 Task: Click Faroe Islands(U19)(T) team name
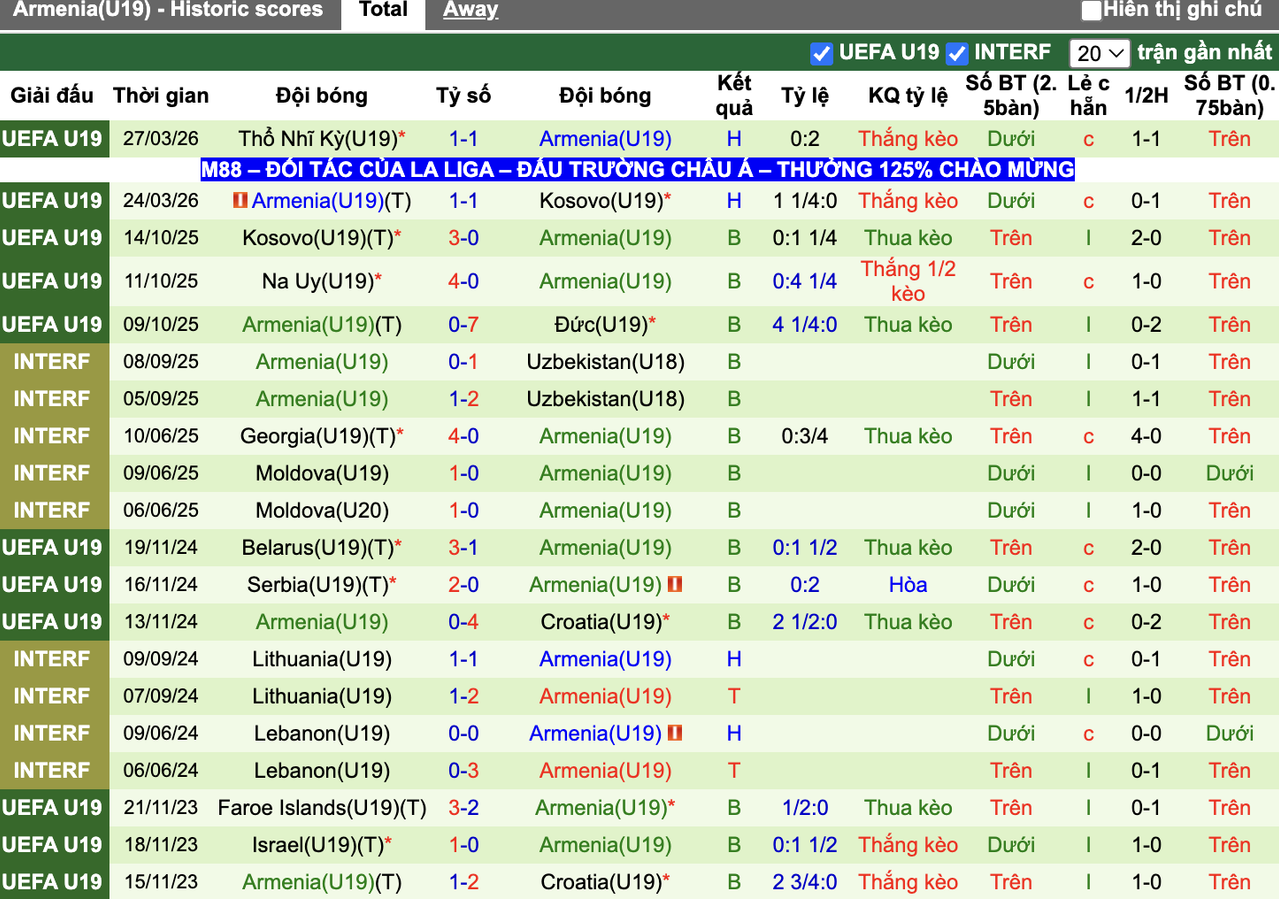pos(322,808)
